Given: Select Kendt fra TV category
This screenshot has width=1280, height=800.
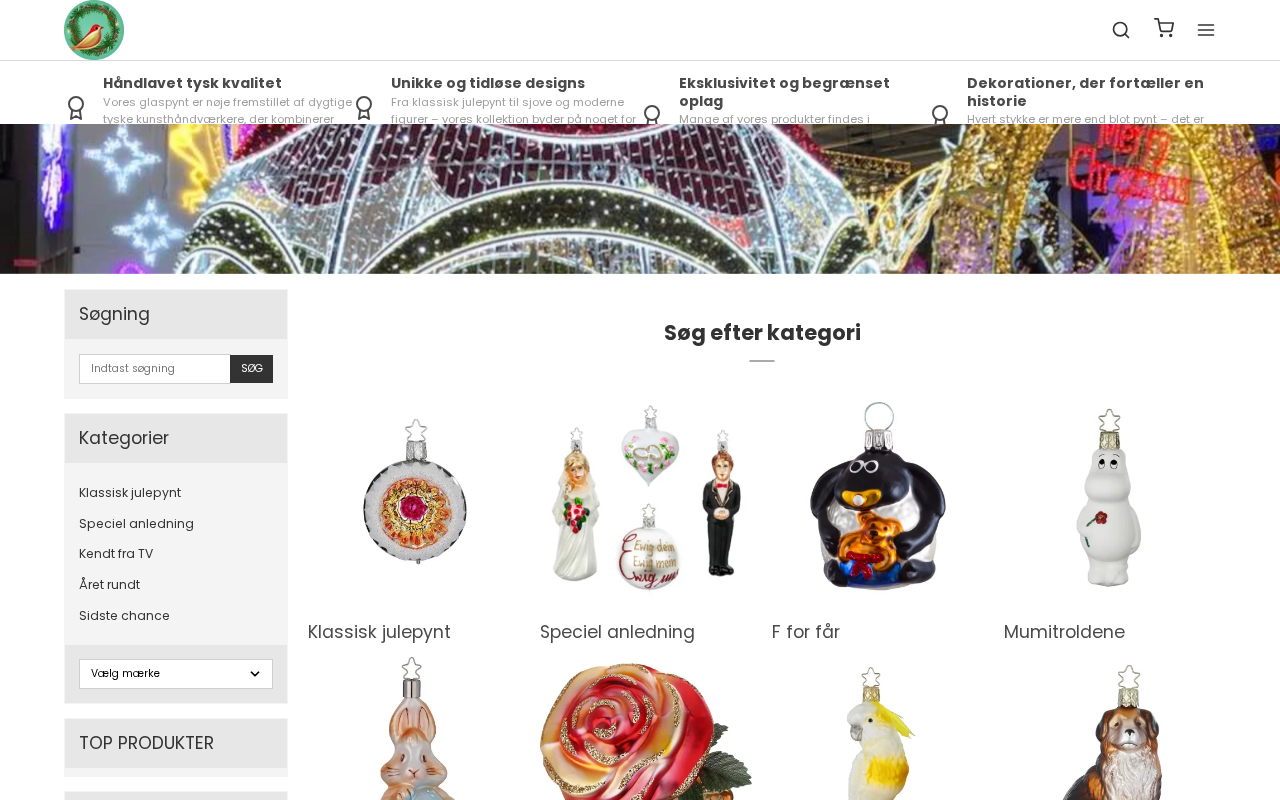Looking at the screenshot, I should click(x=116, y=554).
